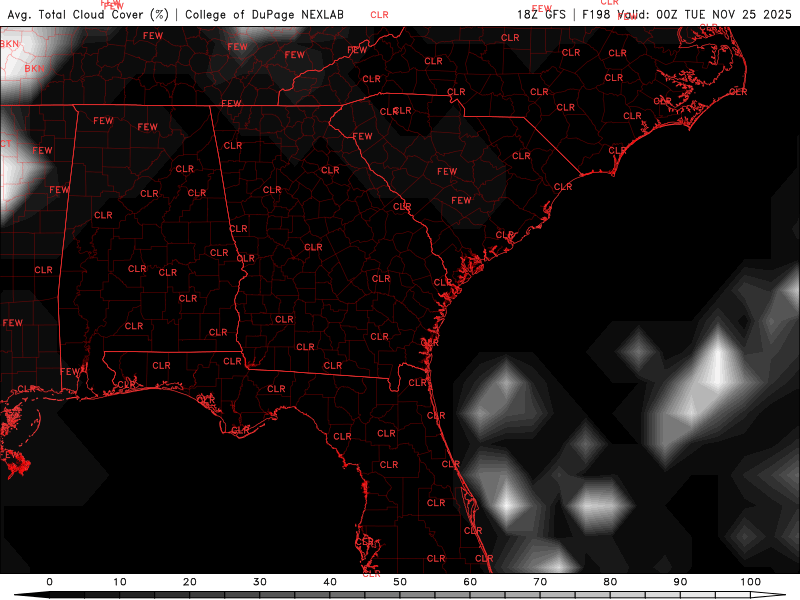This screenshot has width=800, height=600.
Task: Click the '0' value on the cloud cover scale
Action: (49, 582)
